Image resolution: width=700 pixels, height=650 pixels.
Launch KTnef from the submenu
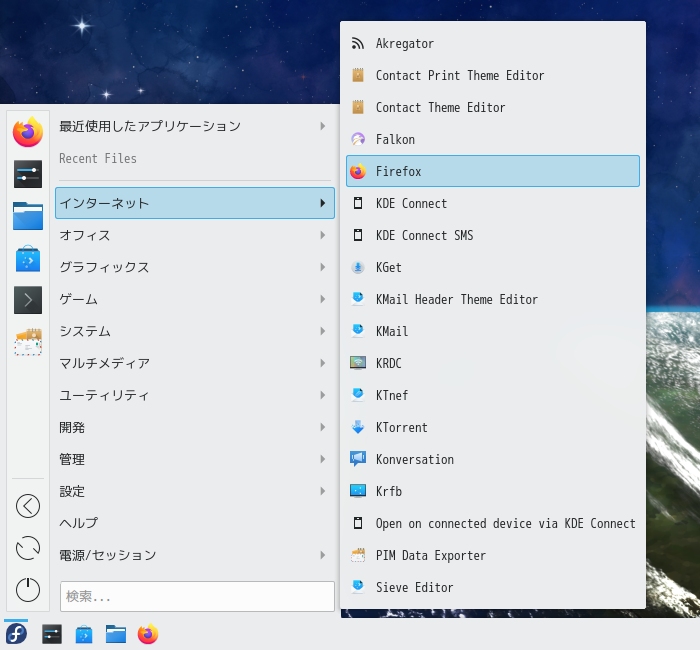coord(493,396)
